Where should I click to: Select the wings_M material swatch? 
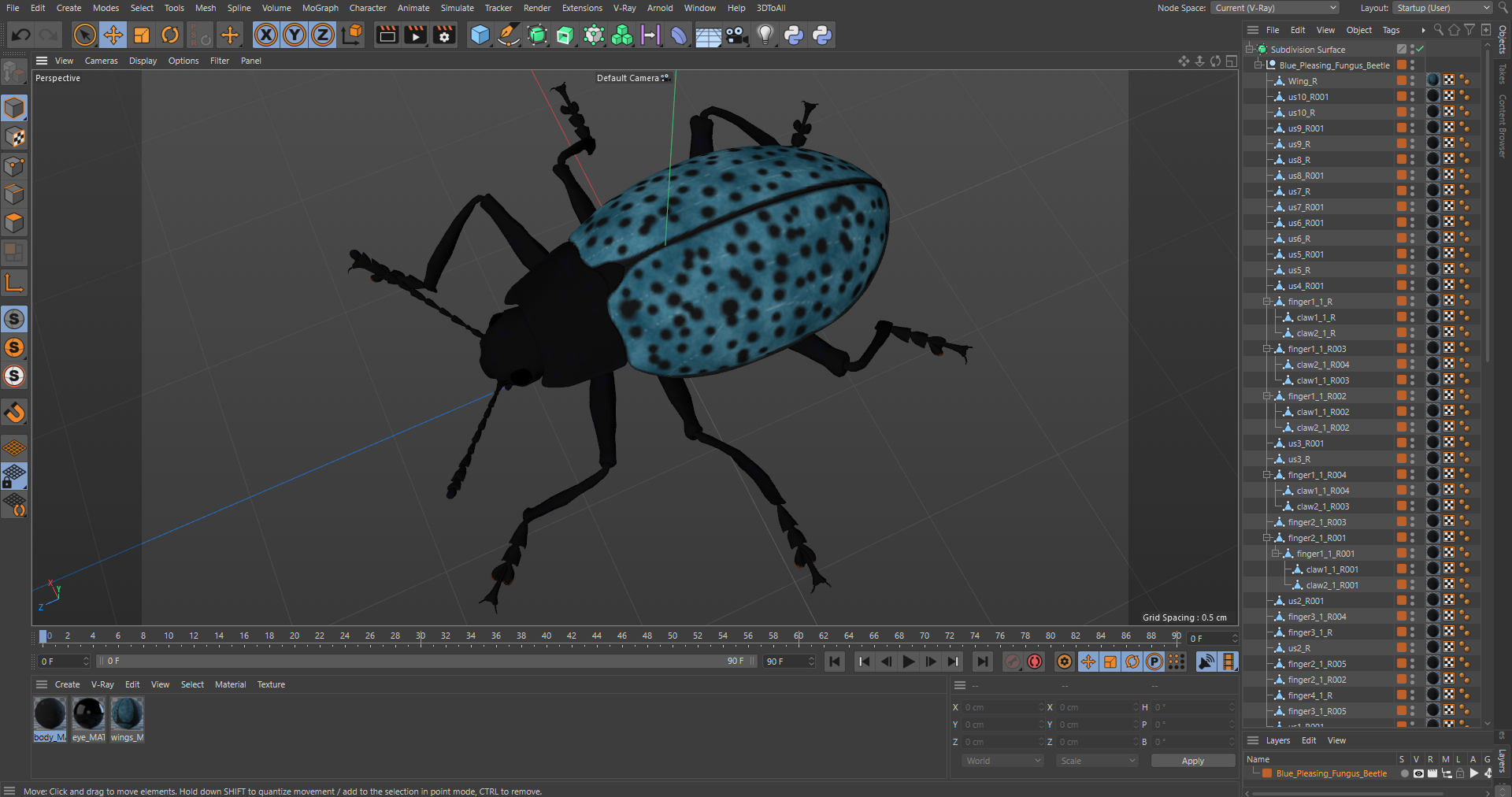127,714
